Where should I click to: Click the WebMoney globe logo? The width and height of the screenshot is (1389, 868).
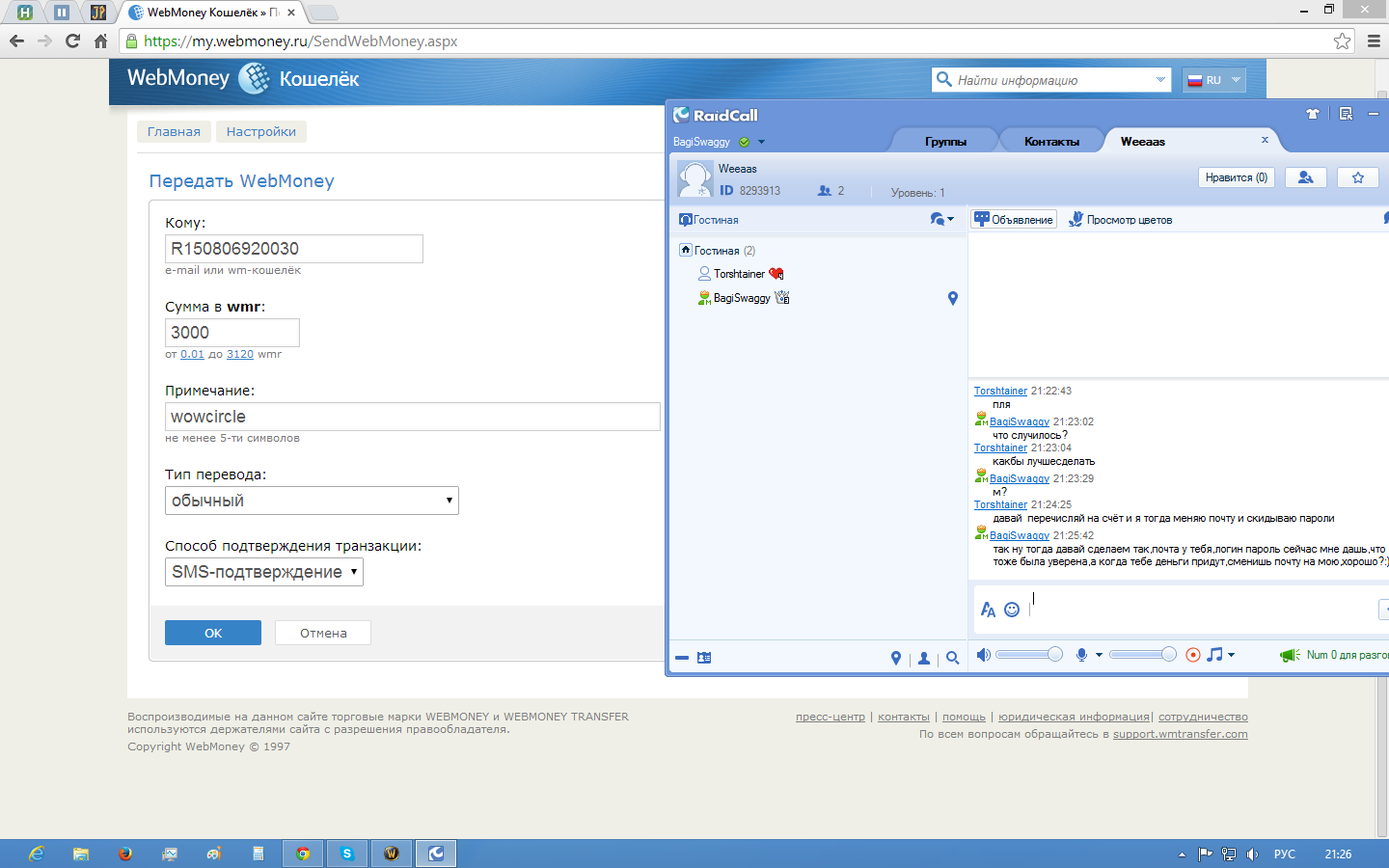coord(255,78)
